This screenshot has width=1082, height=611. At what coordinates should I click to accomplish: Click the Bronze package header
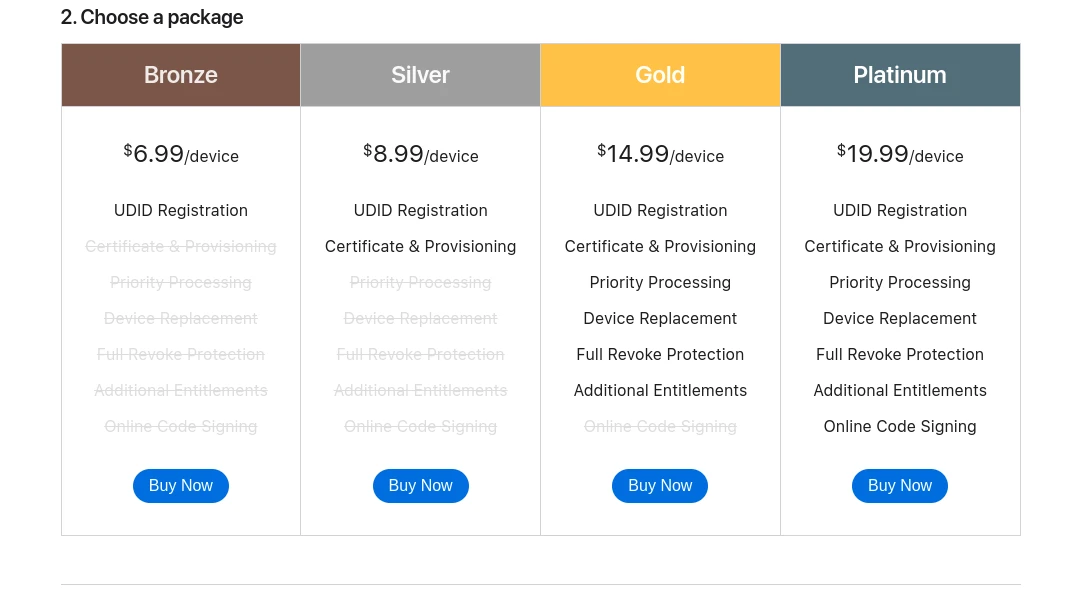point(181,75)
